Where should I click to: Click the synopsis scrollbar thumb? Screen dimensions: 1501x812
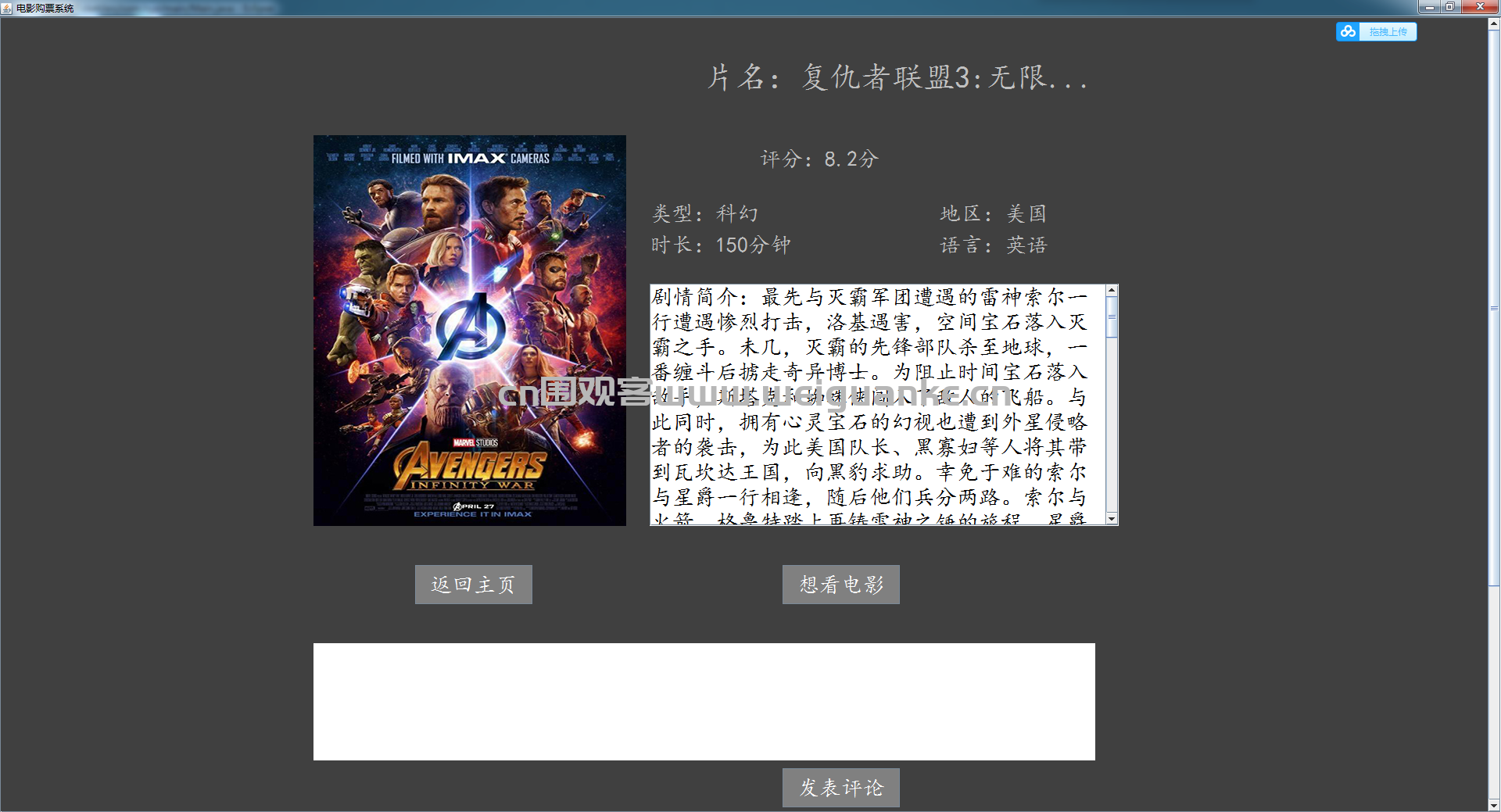coord(1112,318)
